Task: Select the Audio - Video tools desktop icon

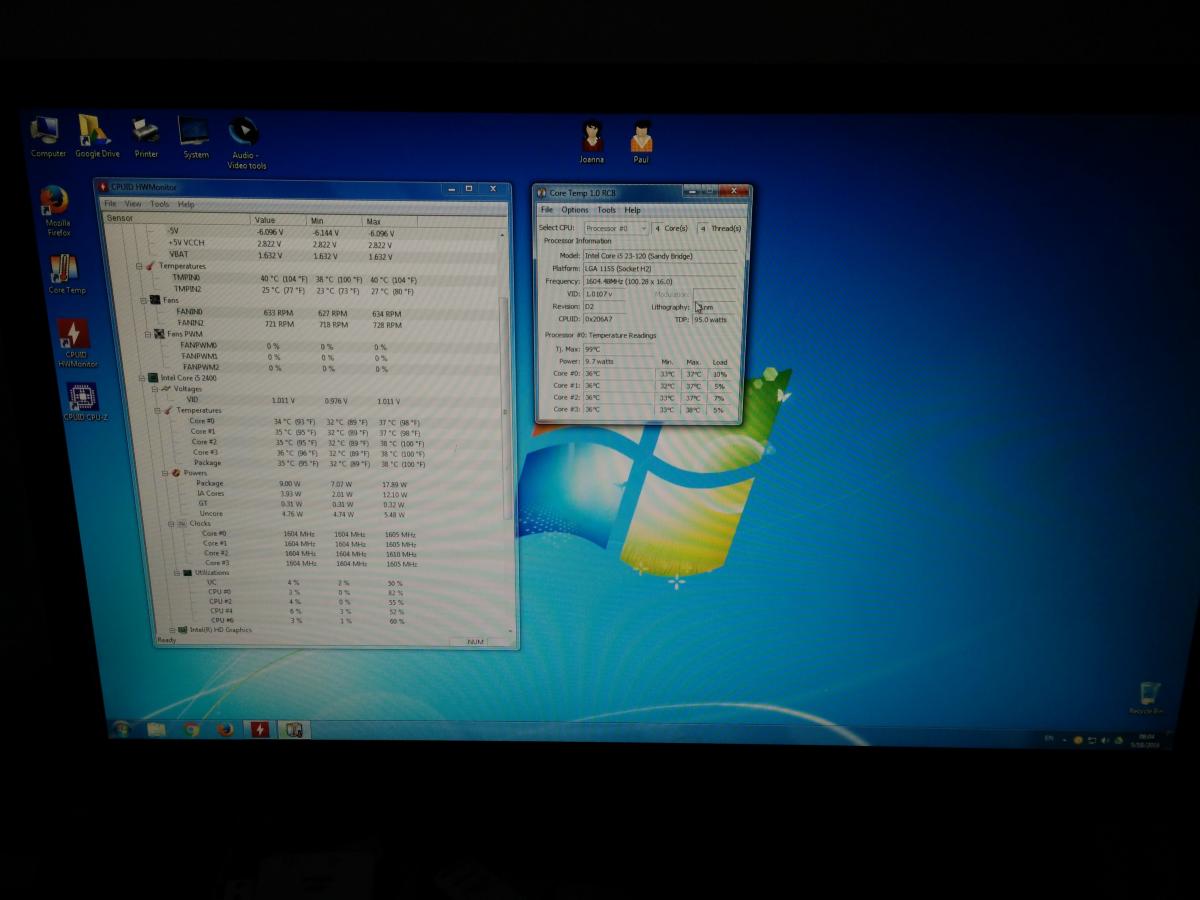Action: point(244,143)
